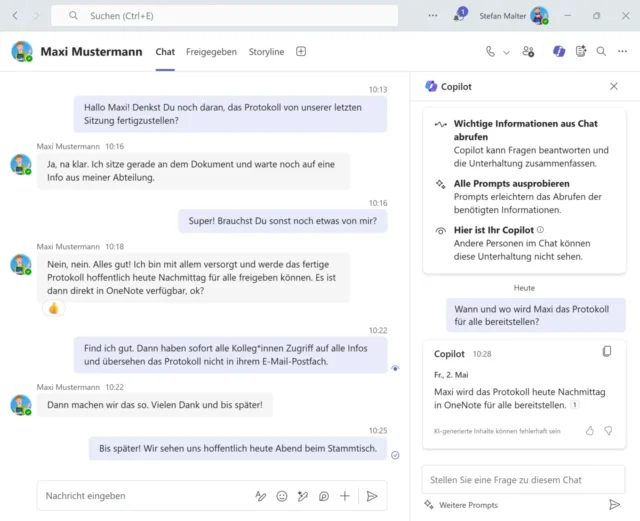
Task: Open the Copilot icon in chat header
Action: [x=559, y=51]
